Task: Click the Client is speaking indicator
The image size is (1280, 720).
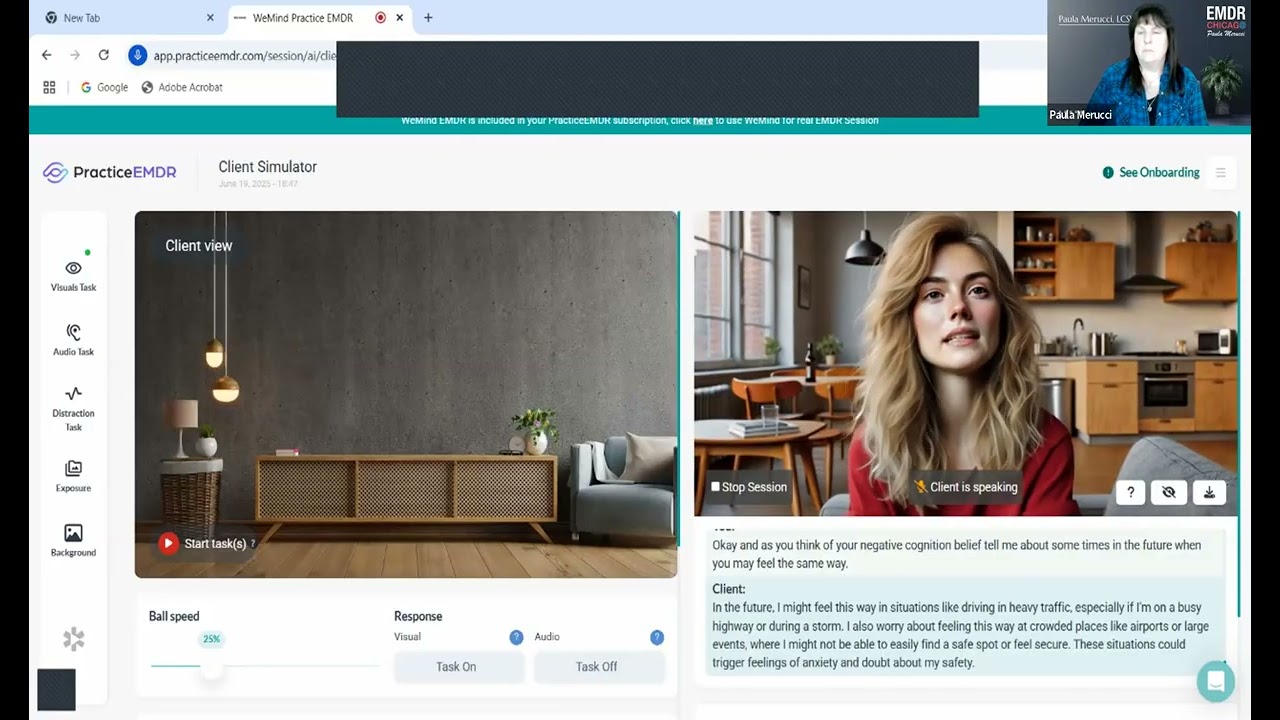Action: [x=965, y=487]
